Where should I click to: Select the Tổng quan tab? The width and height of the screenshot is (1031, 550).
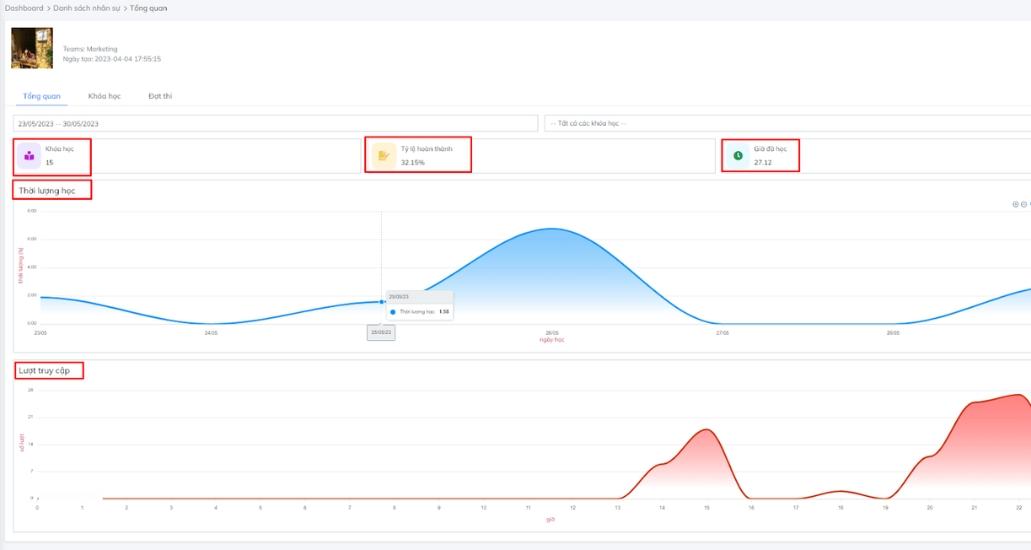coord(41,96)
